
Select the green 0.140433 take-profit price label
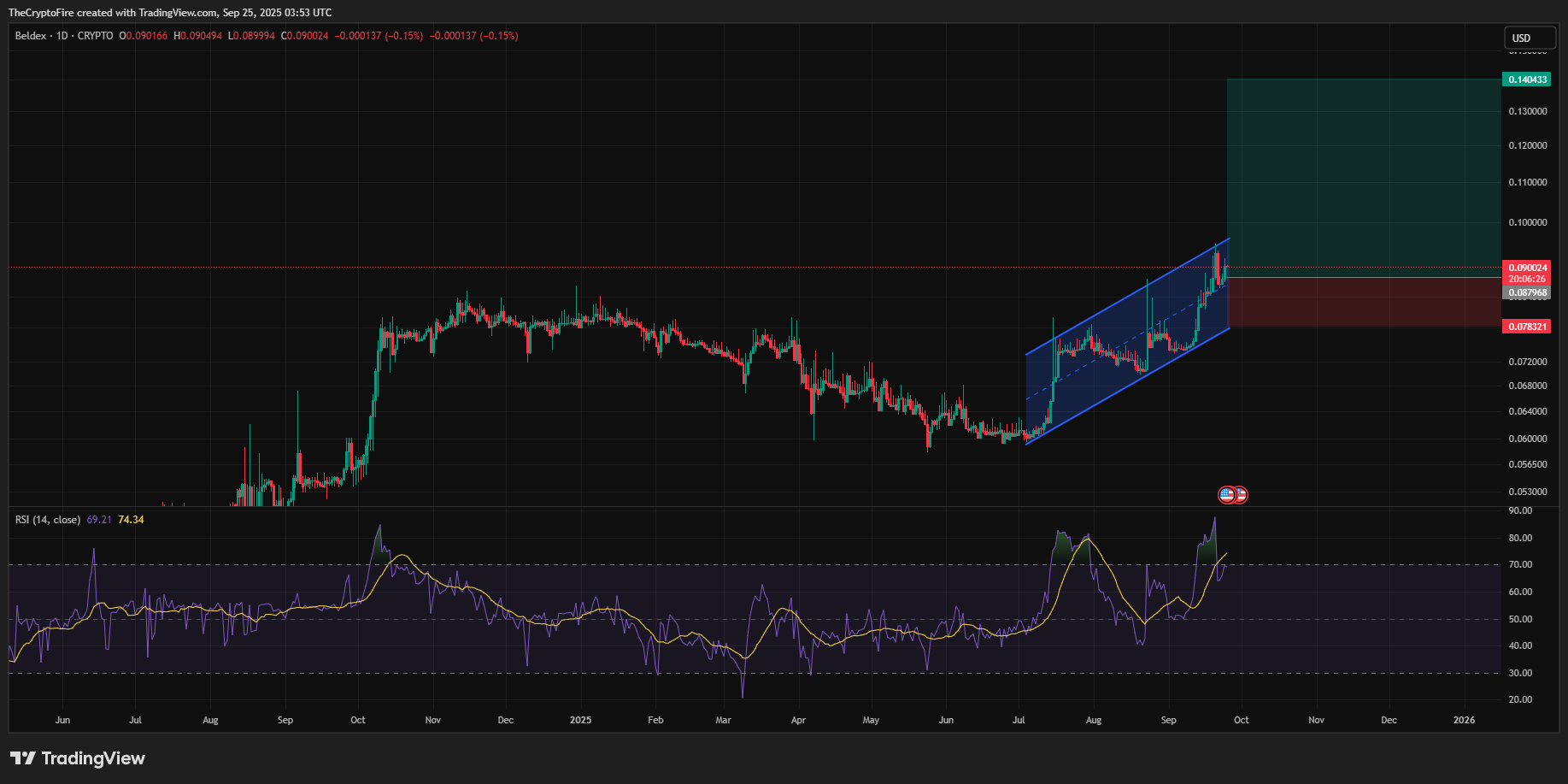1527,80
